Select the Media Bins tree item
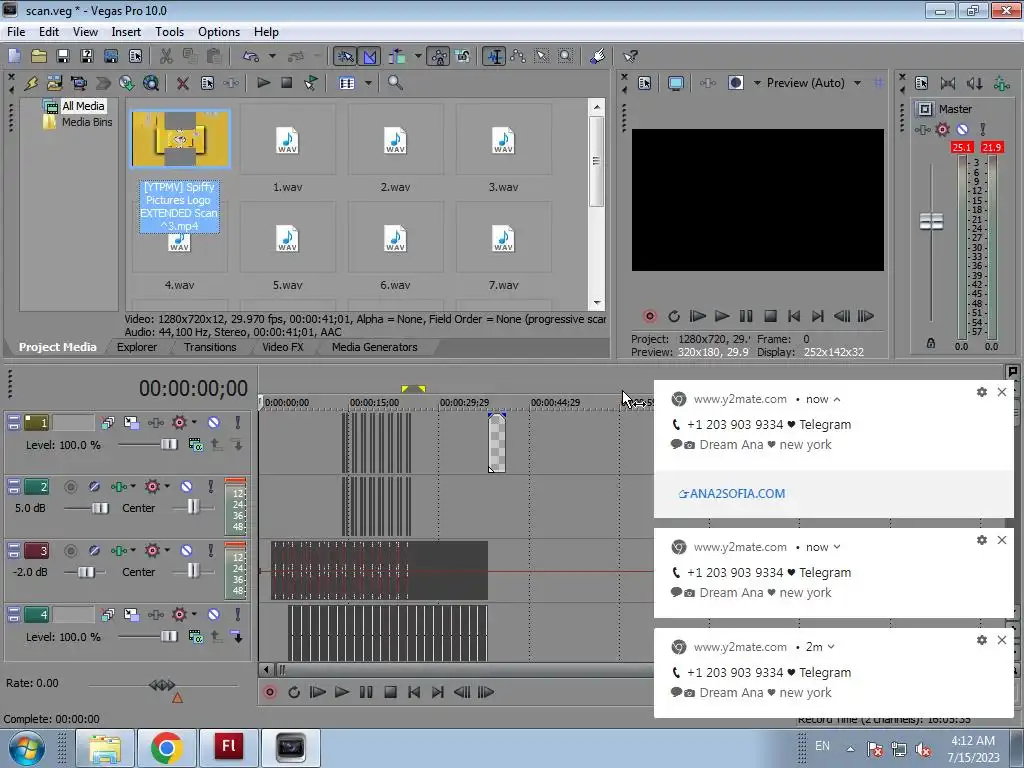This screenshot has height=768, width=1024. [x=87, y=122]
